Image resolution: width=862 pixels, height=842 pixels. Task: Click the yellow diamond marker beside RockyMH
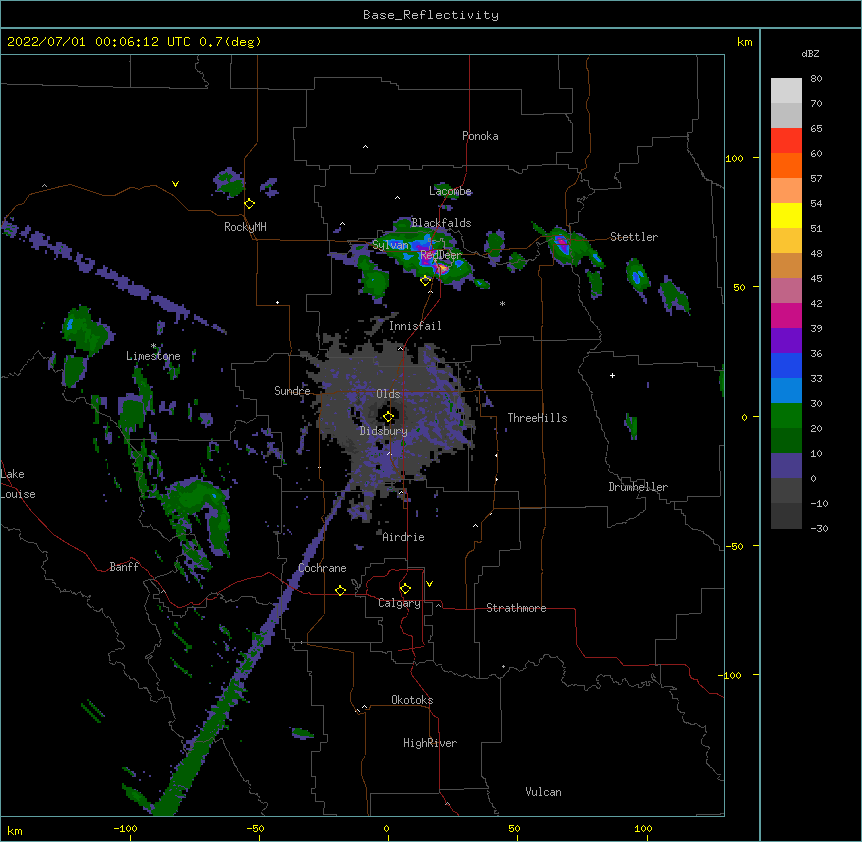(x=250, y=204)
